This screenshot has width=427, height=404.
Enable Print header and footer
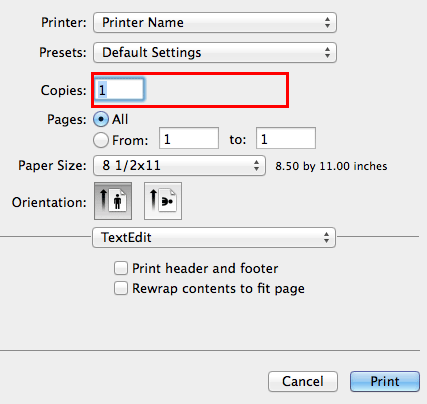click(121, 268)
